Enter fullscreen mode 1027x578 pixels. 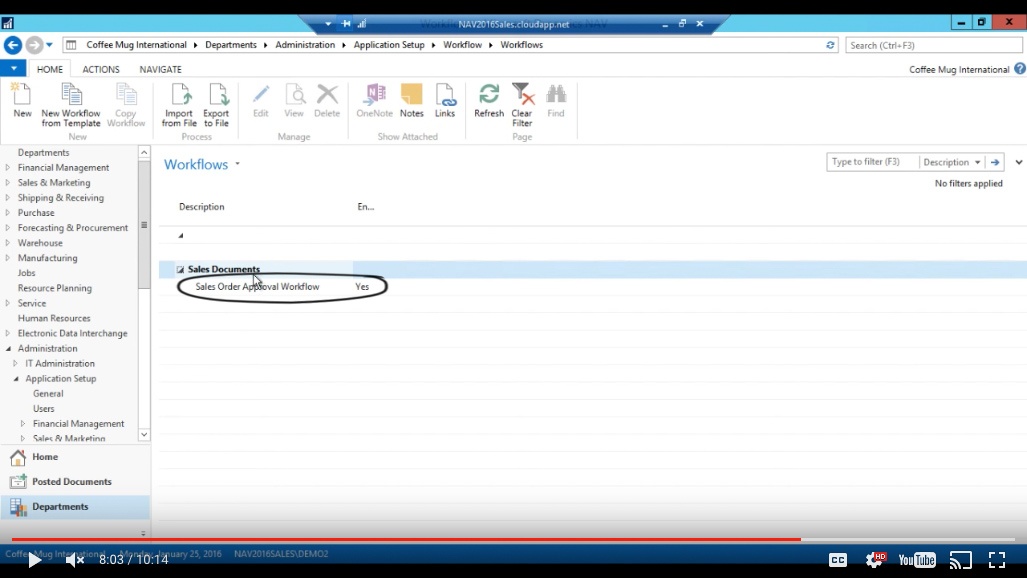997,560
